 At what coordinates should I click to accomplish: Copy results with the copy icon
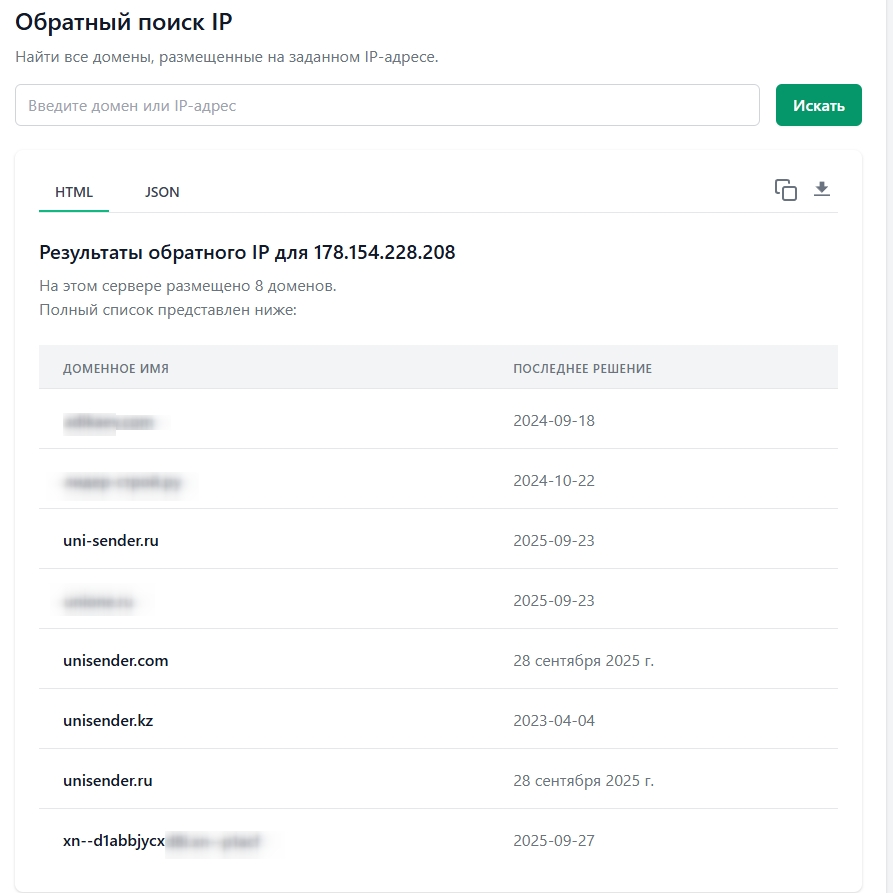tap(786, 190)
